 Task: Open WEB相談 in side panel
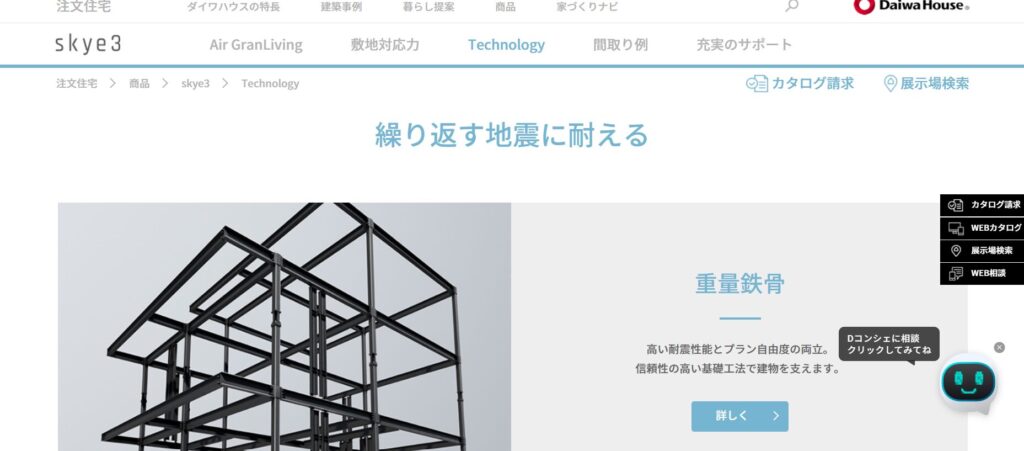click(x=982, y=273)
